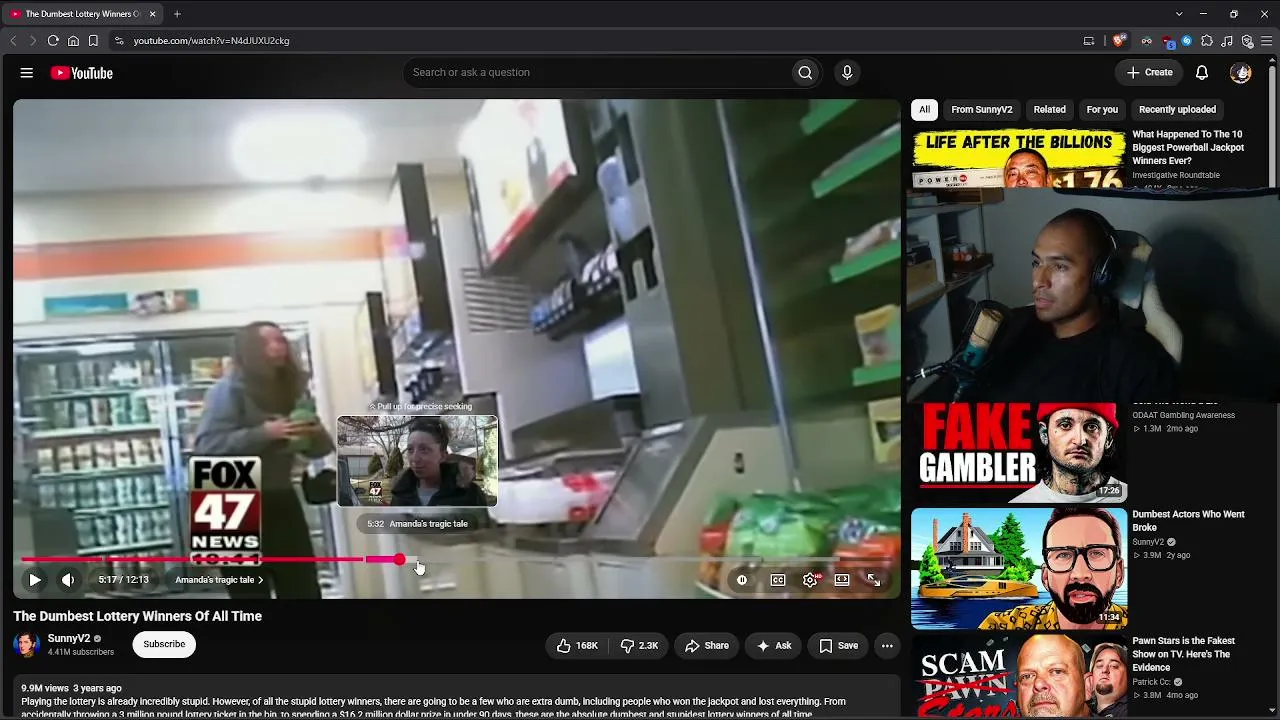This screenshot has width=1280, height=720.
Task: Open the Fake Gambler video thumbnail
Action: coord(1019,451)
